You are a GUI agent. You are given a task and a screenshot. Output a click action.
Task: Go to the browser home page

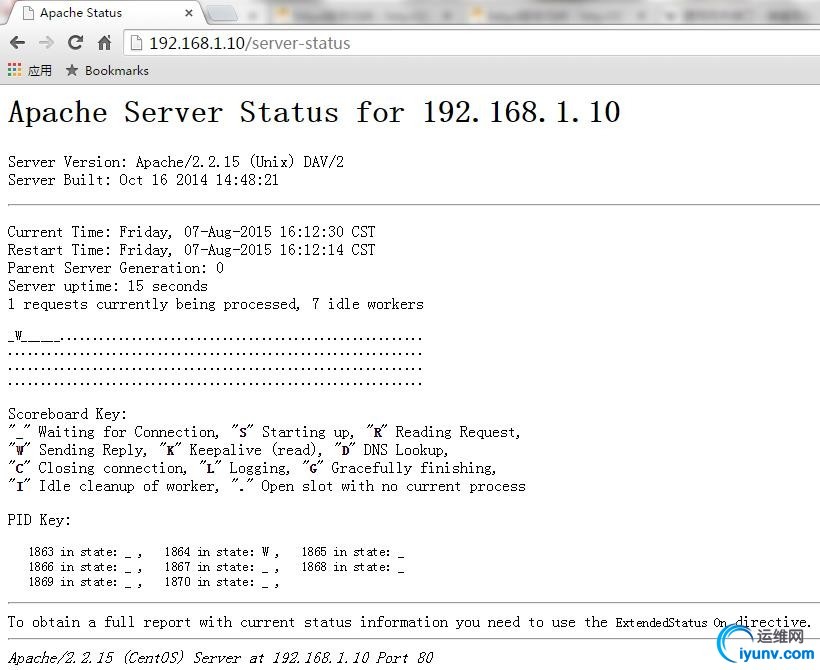(105, 42)
